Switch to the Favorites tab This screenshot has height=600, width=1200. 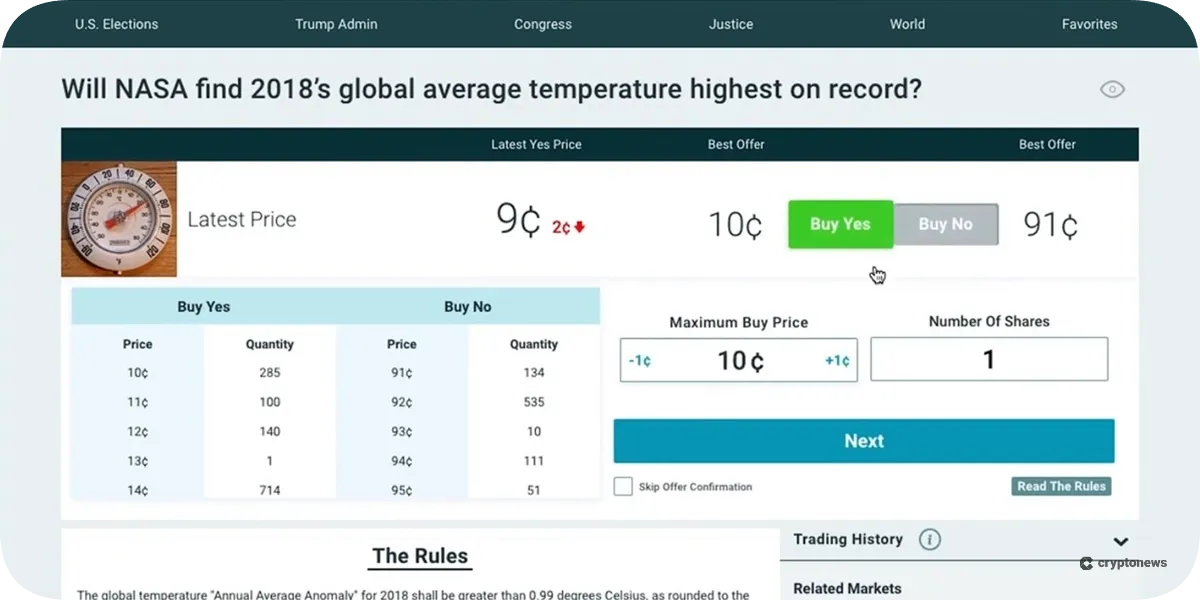pos(1089,24)
